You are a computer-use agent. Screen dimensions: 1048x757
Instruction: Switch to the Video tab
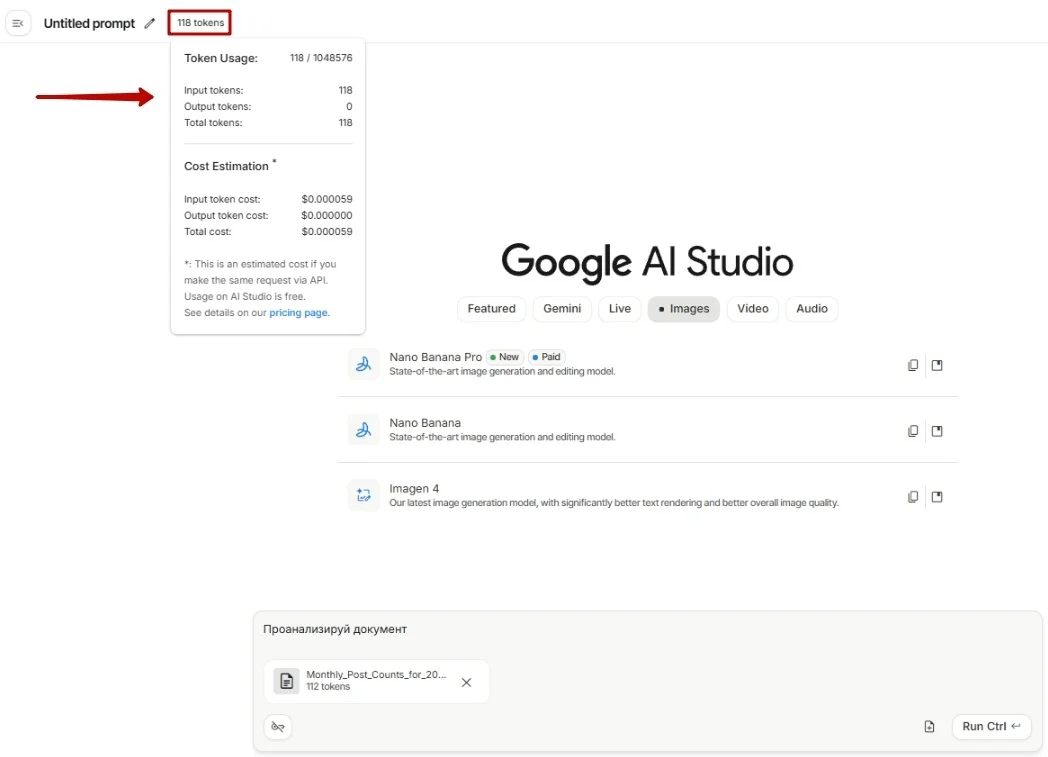pos(753,309)
